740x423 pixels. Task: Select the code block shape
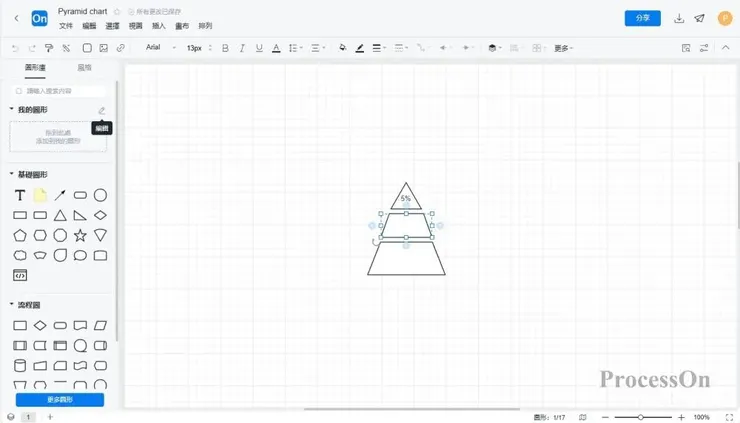click(20, 275)
